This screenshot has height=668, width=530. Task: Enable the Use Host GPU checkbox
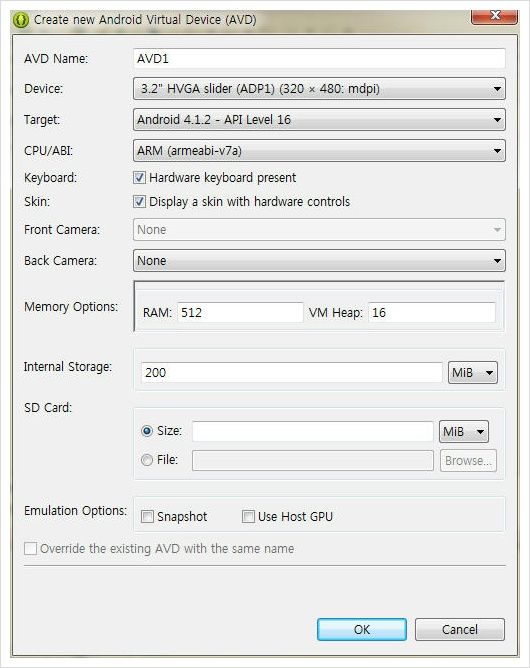[x=248, y=516]
